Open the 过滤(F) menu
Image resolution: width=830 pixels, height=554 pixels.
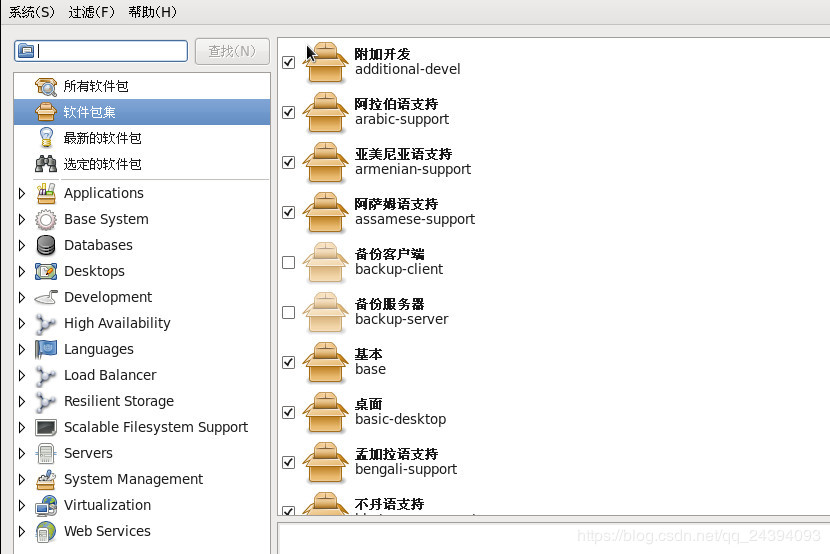pyautogui.click(x=92, y=12)
